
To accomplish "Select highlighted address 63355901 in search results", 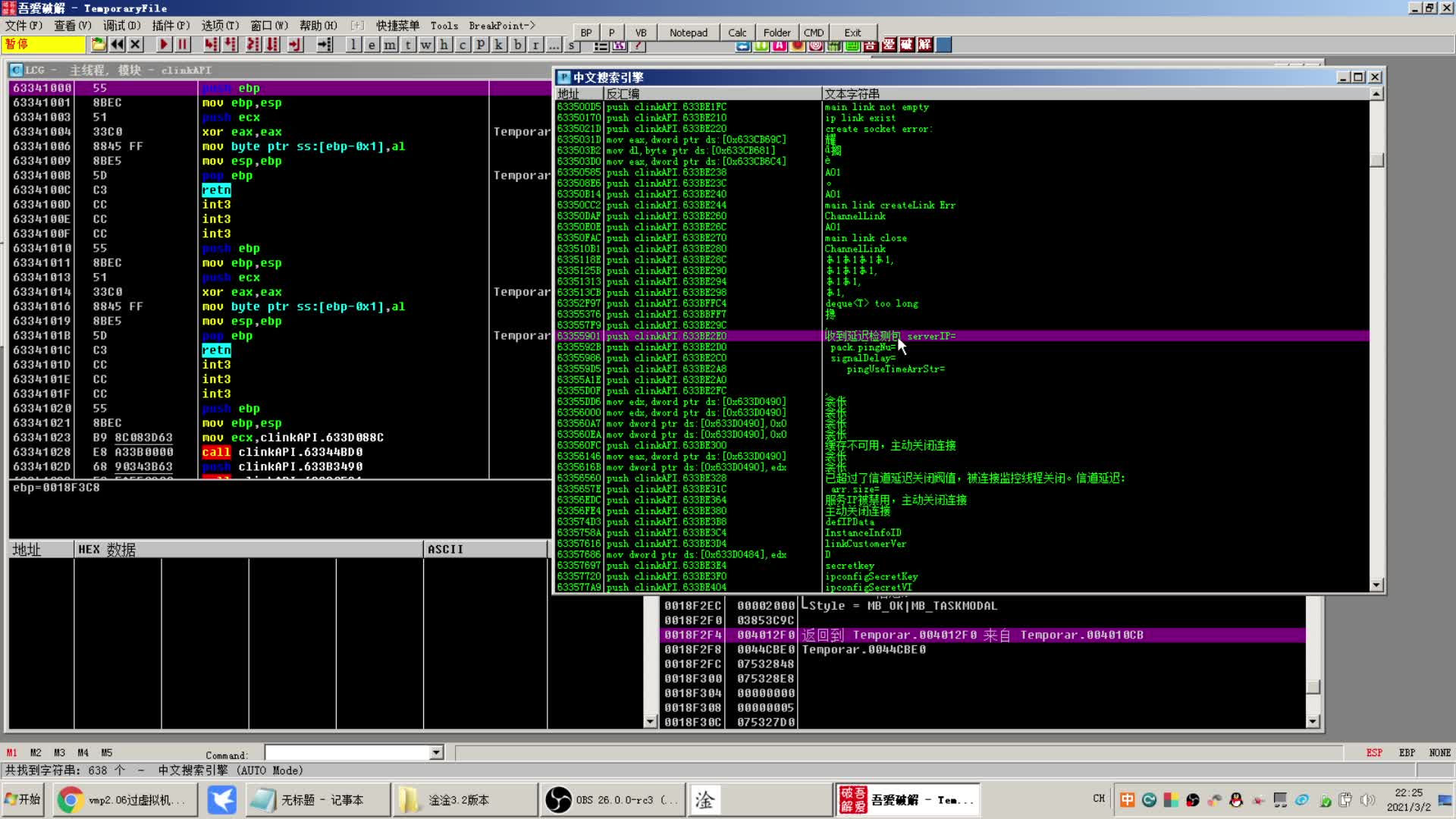I will pos(577,335).
